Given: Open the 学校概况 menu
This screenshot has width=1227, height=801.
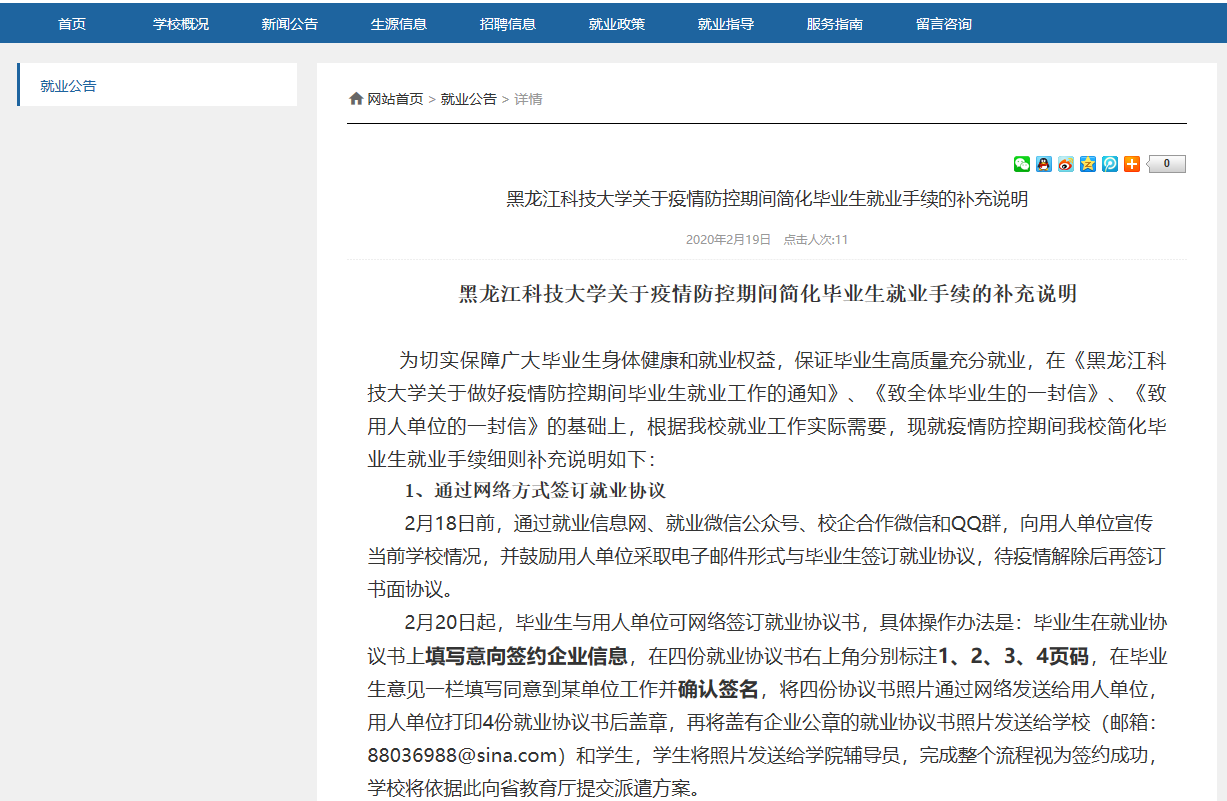Looking at the screenshot, I should (x=181, y=24).
